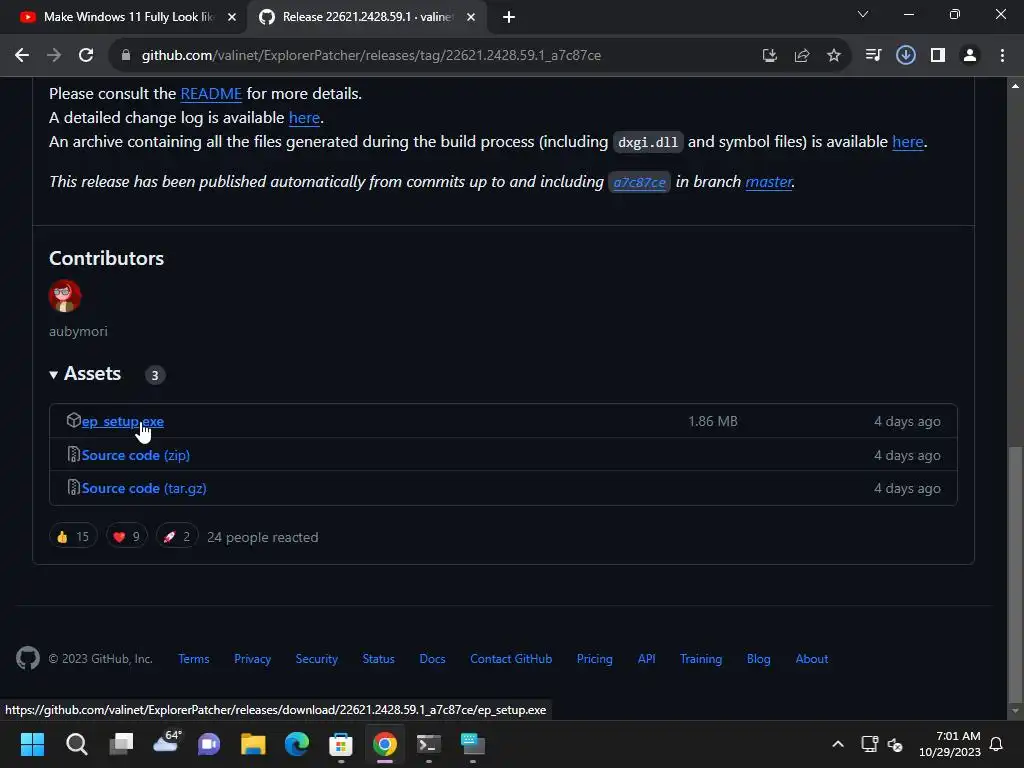Viewport: 1024px width, 768px height.
Task: Open the Status footer link
Action: [x=378, y=659]
